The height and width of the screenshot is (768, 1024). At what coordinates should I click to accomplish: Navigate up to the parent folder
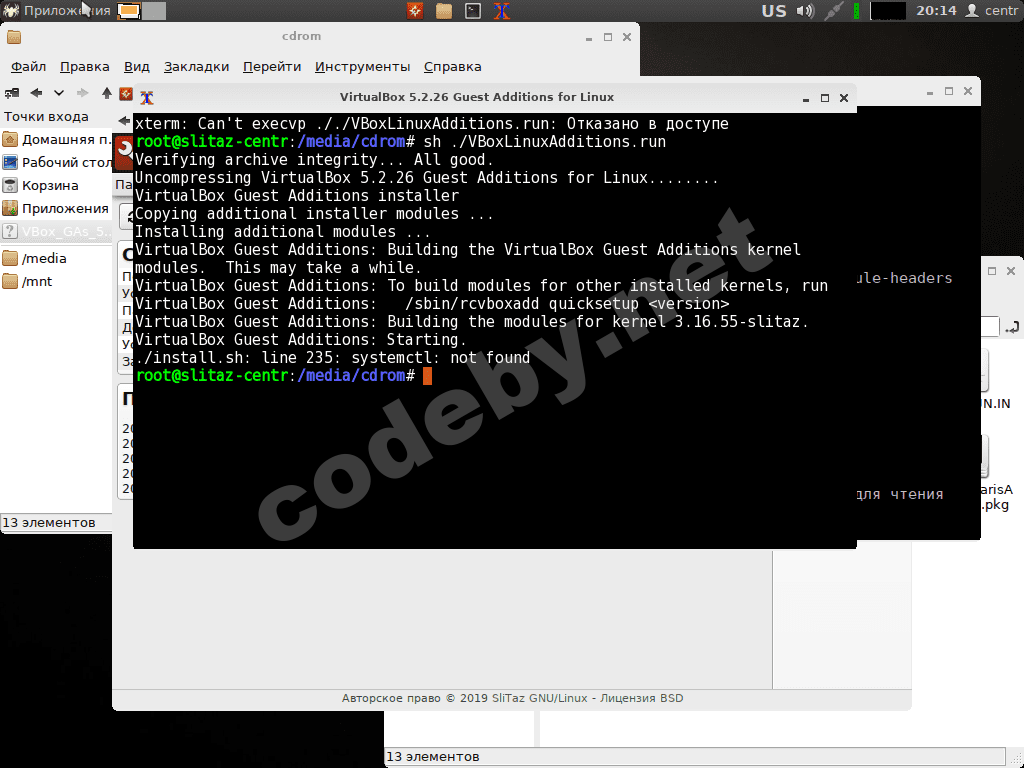tap(106, 93)
